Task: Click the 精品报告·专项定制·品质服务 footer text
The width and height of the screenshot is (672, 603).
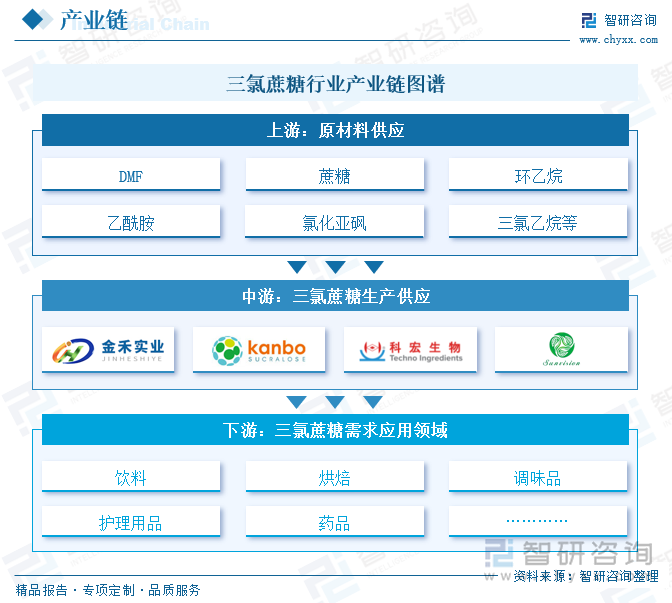Action: coord(108,590)
